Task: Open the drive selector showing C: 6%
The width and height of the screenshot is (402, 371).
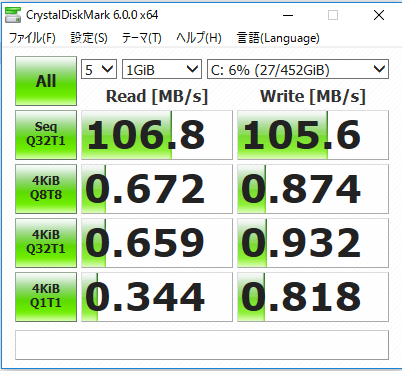Action: pyautogui.click(x=298, y=69)
